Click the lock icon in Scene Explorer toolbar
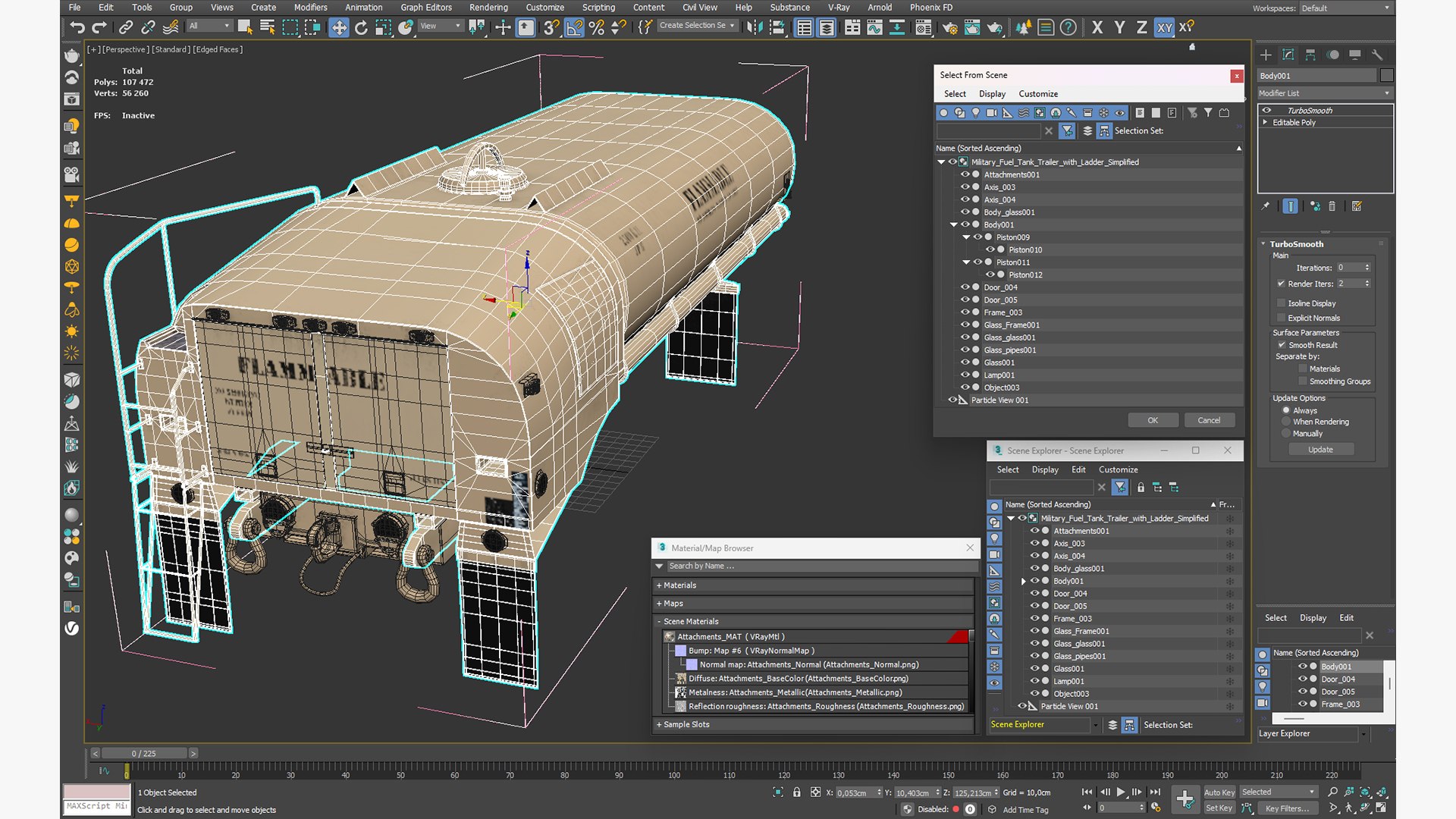The height and width of the screenshot is (819, 1456). 1141,488
